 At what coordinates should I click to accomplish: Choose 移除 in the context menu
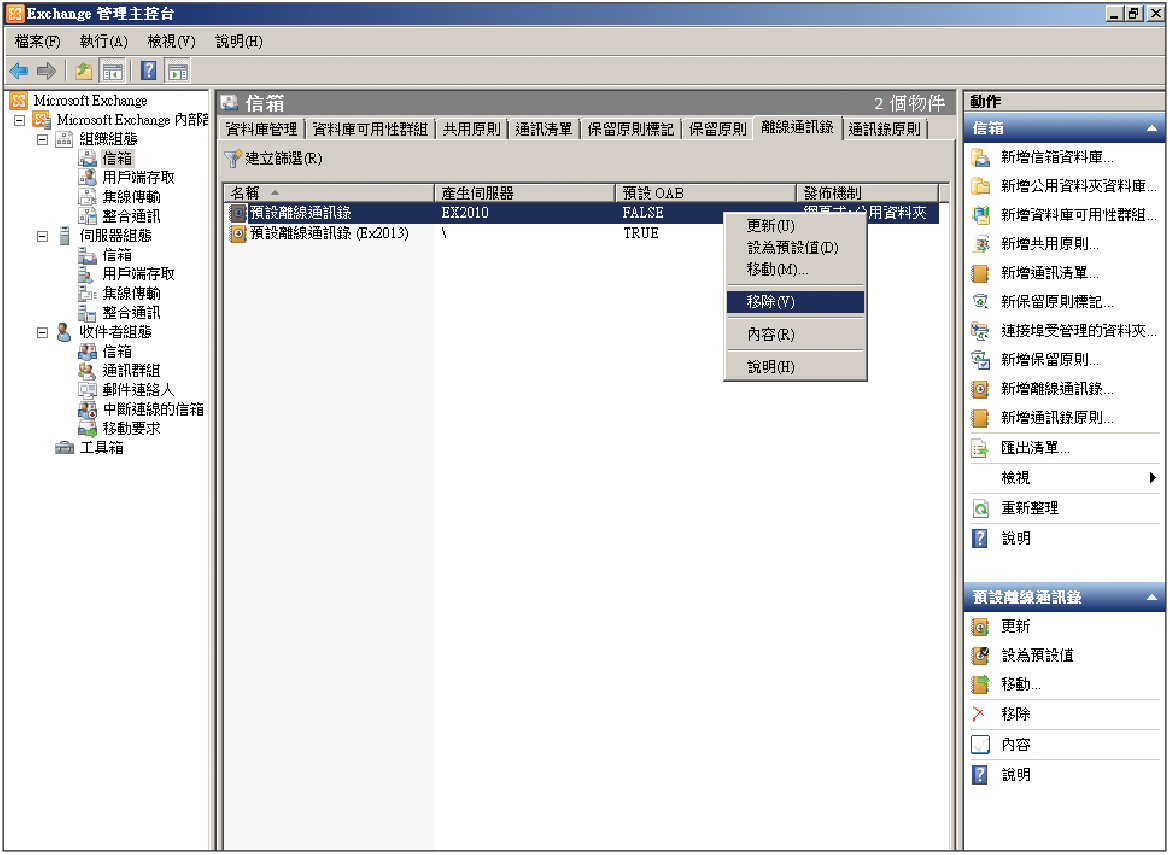click(x=795, y=302)
